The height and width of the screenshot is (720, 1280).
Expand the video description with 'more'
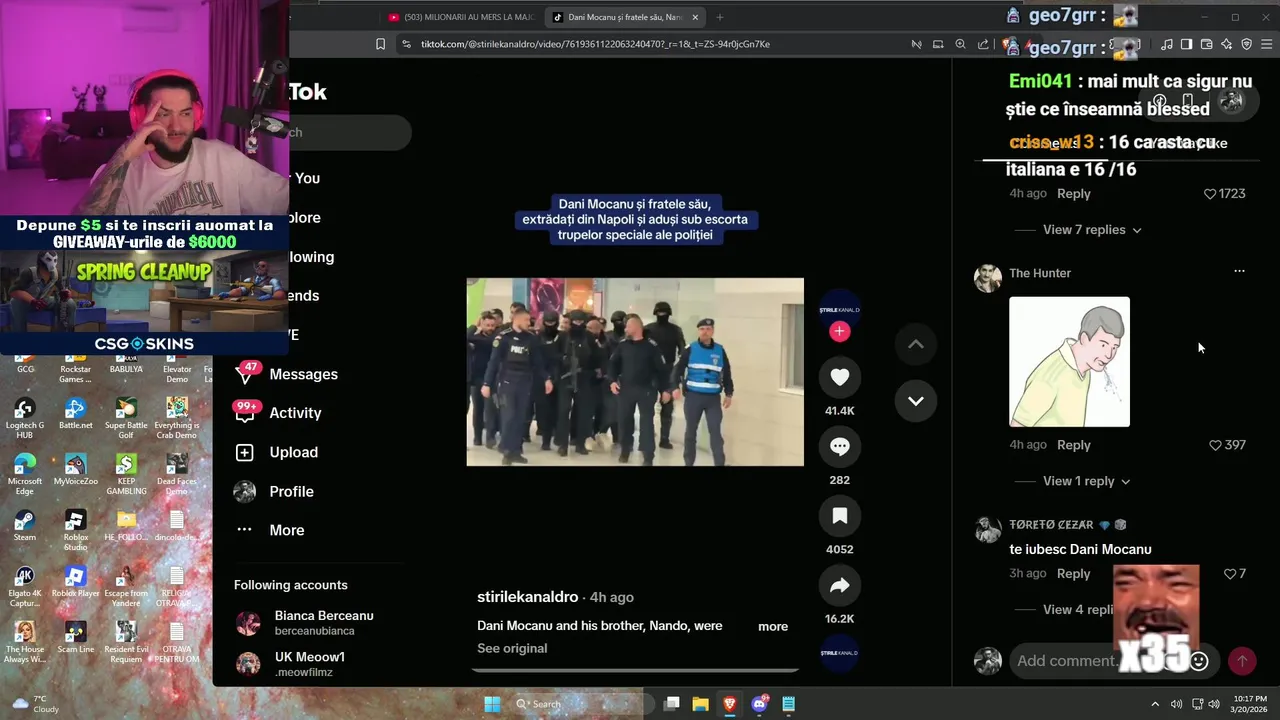[x=773, y=626]
